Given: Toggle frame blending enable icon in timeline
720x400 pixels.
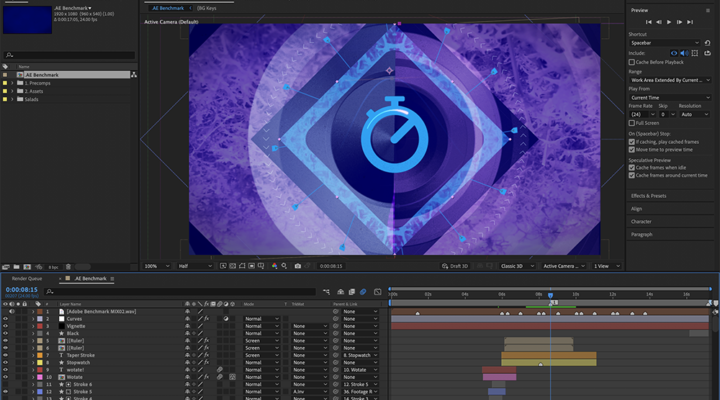Looking at the screenshot, I should click(x=352, y=292).
